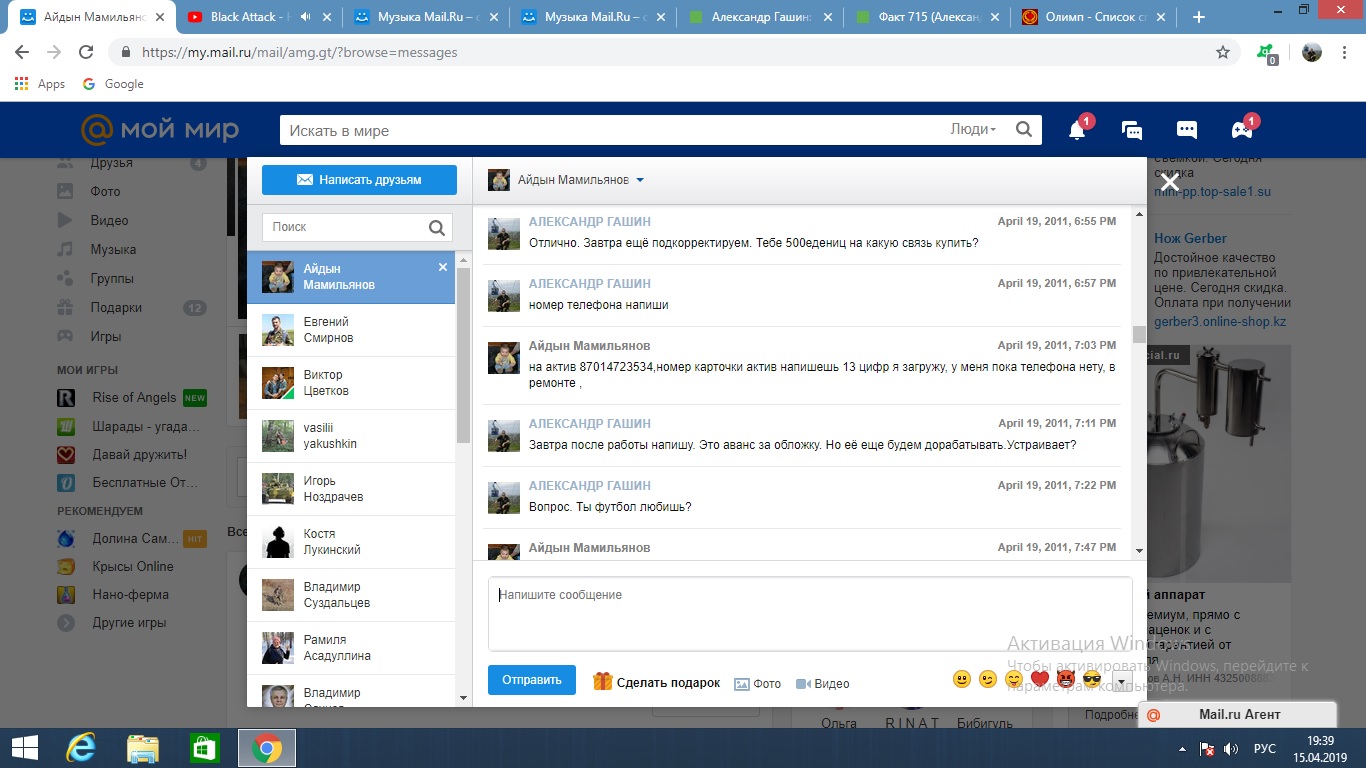Open chat with Владимир Суздальцев
The height and width of the screenshot is (768, 1366).
[351, 595]
